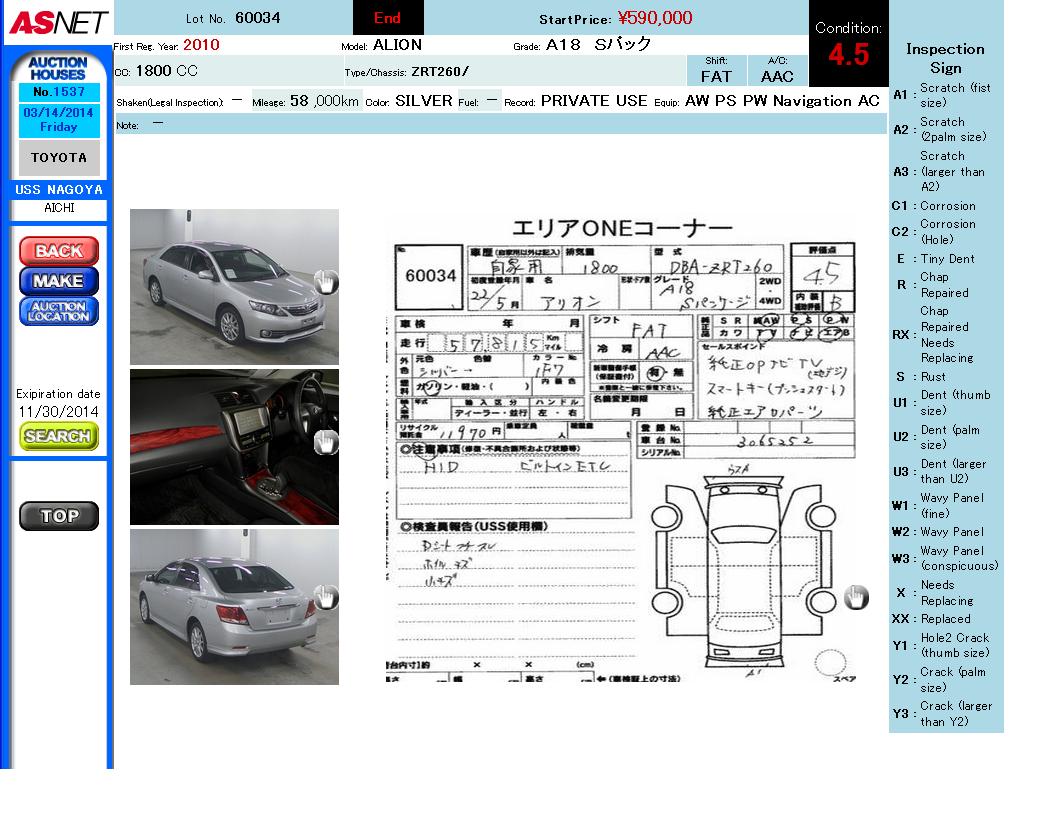Click the ASNET logo
Image resolution: width=1041 pixels, height=831 pixels.
click(x=57, y=22)
